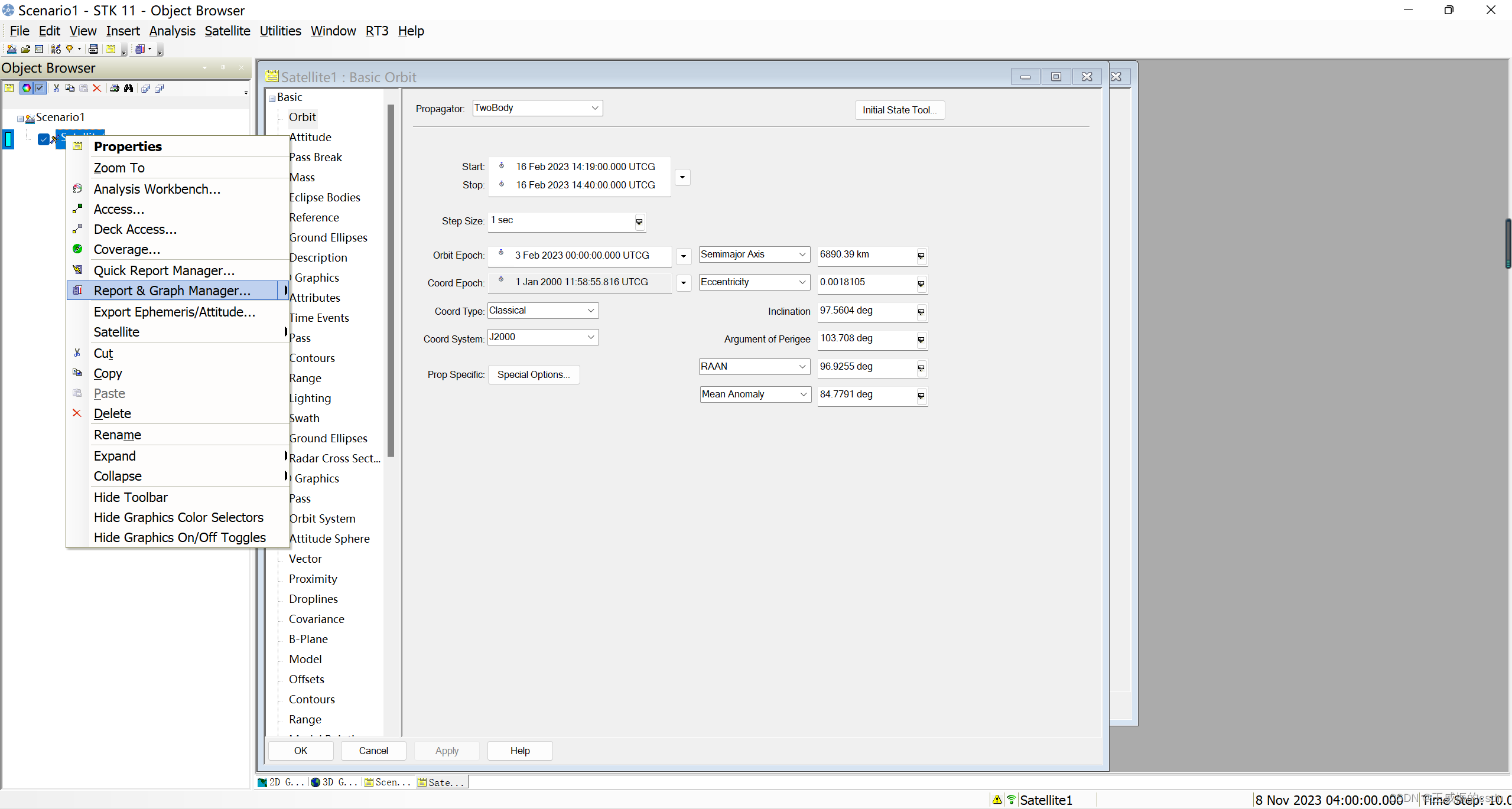Select Report & Graph Manager menu entry

click(x=172, y=291)
